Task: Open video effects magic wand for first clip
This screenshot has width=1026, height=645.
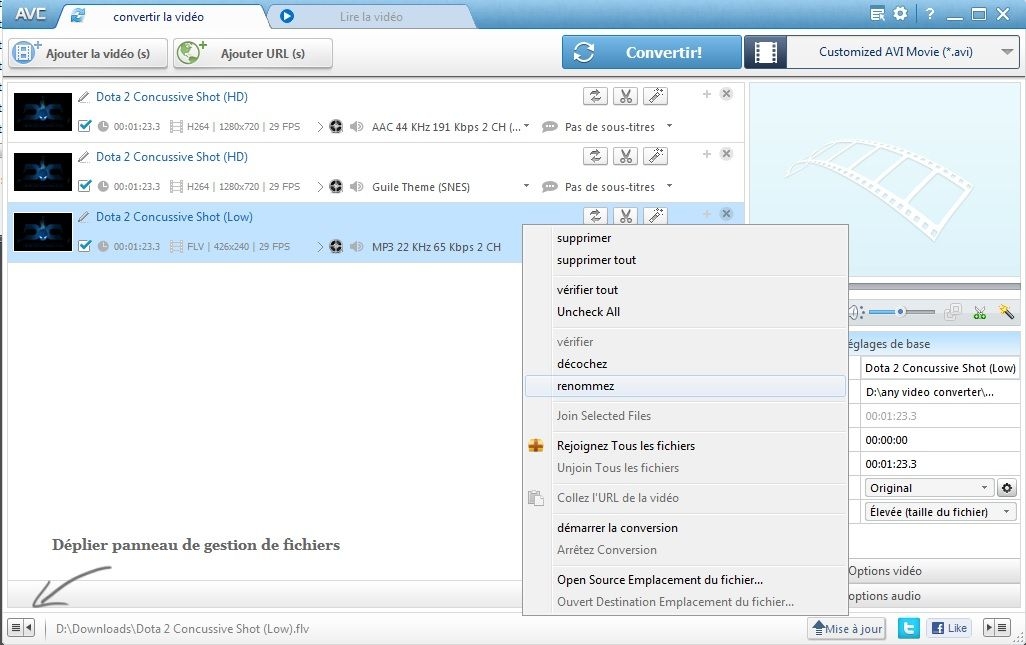Action: [x=657, y=95]
